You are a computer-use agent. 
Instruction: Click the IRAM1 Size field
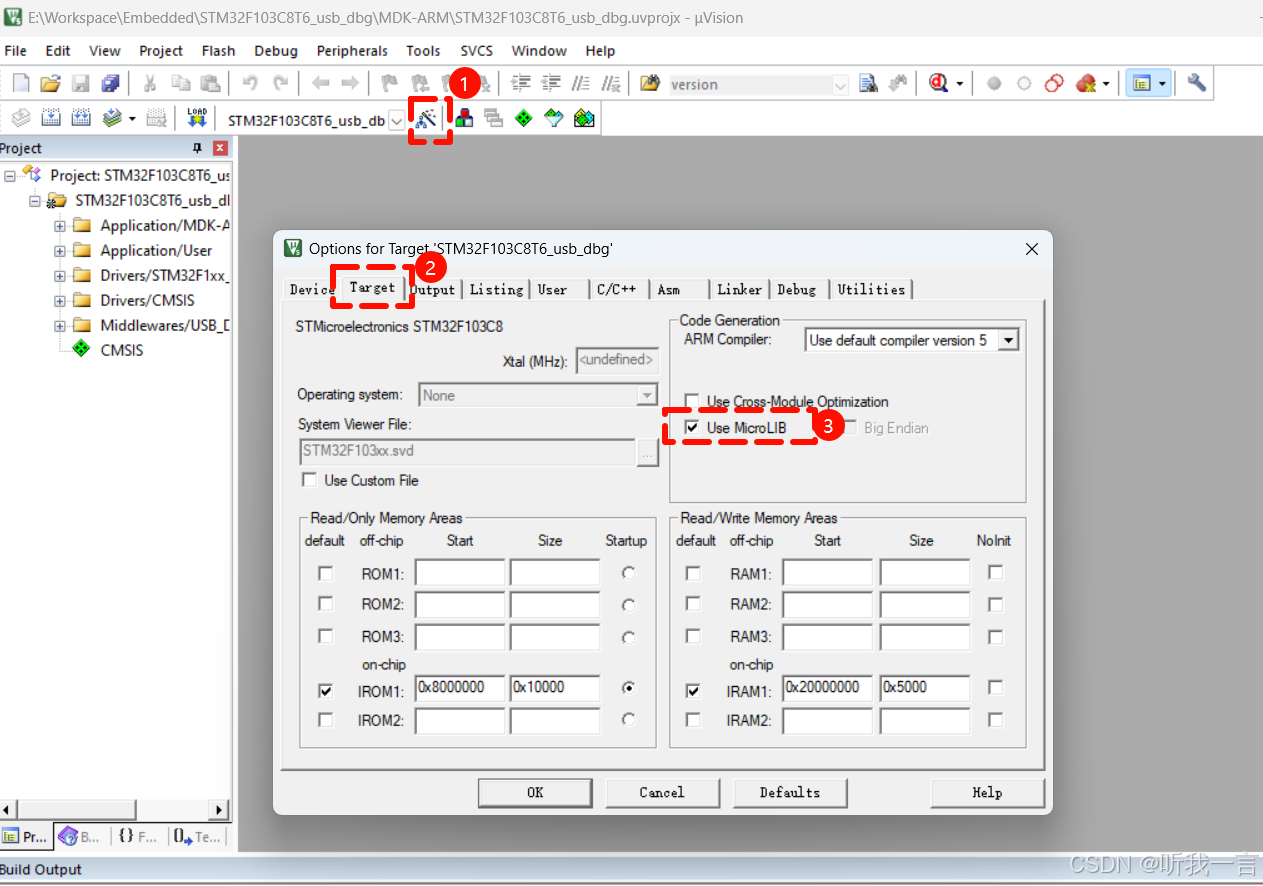(924, 688)
